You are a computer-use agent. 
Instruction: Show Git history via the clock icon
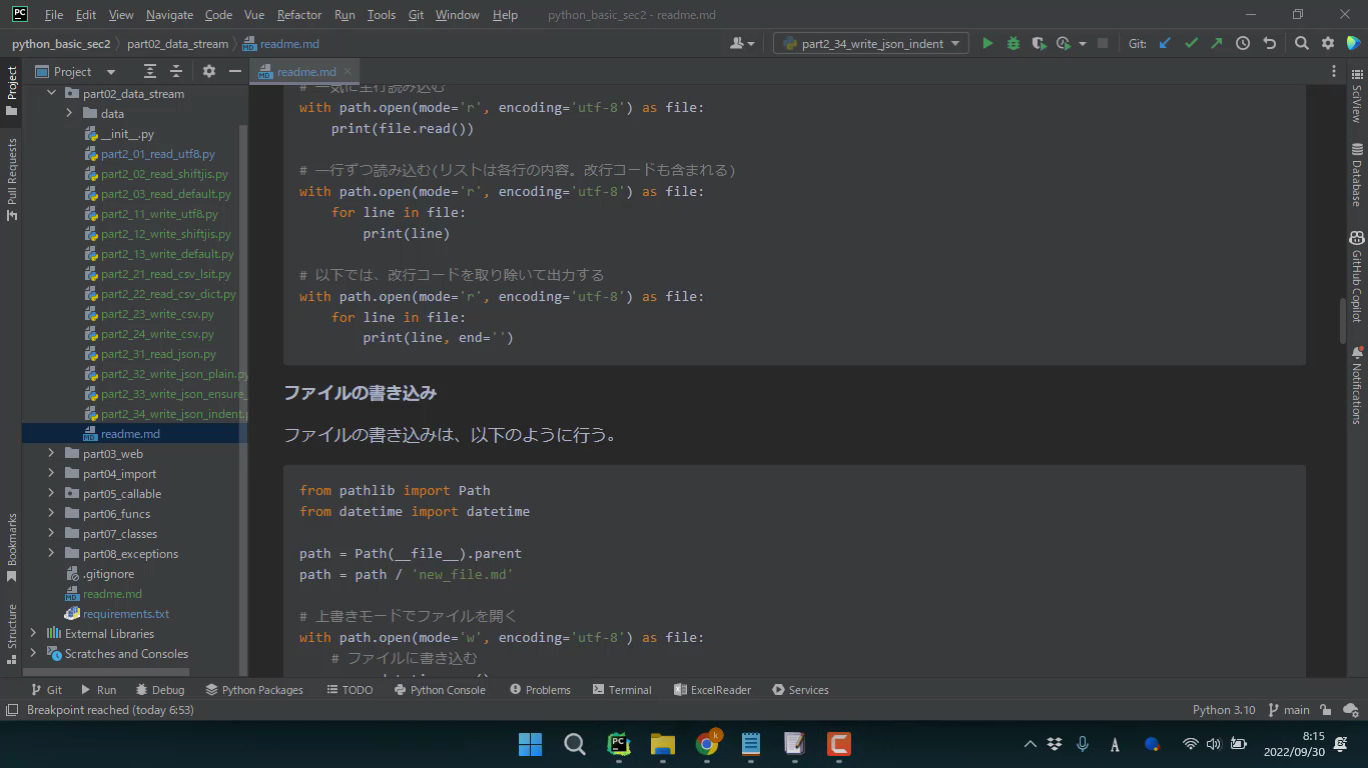pos(1243,43)
